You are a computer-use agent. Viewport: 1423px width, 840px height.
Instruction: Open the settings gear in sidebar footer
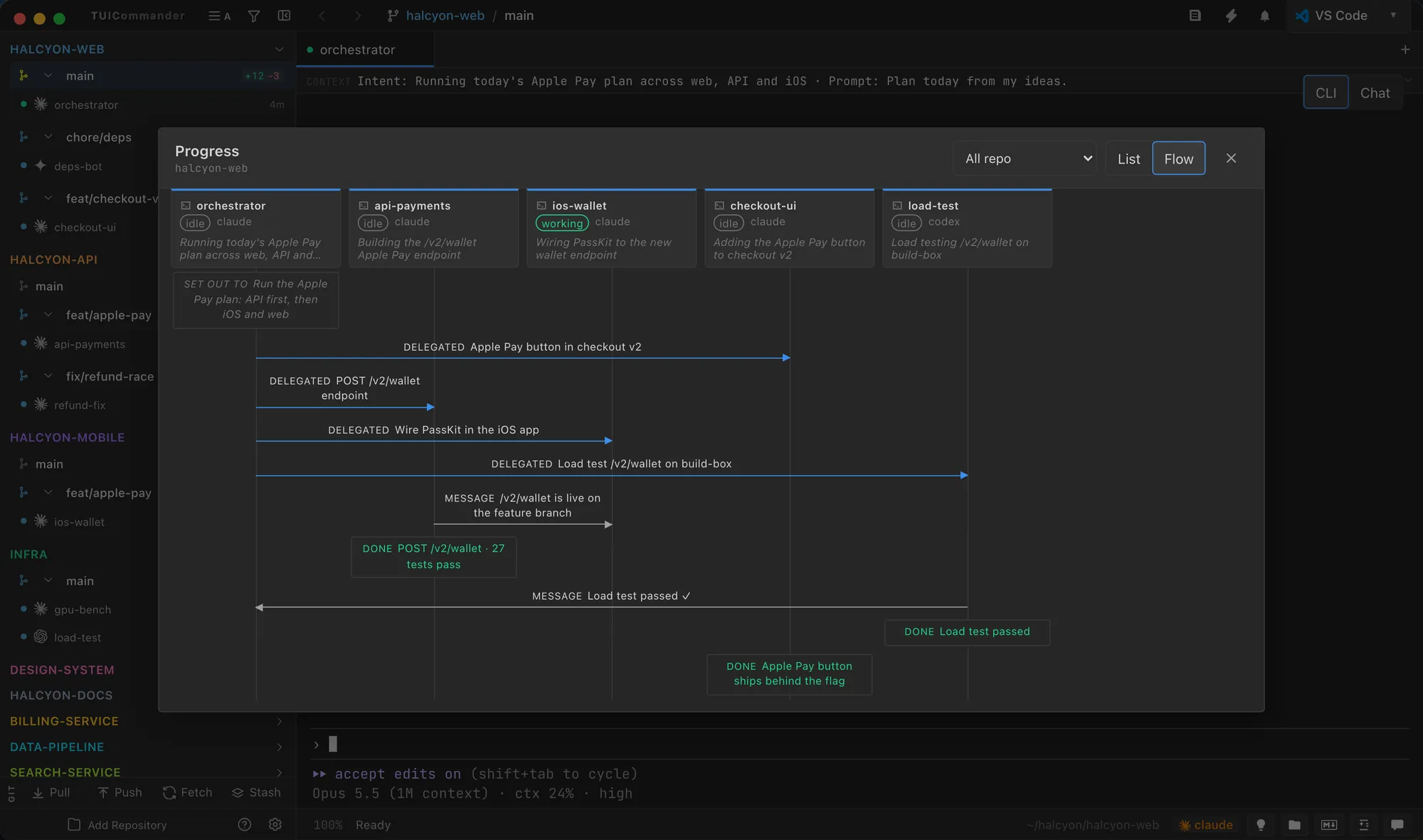coord(275,824)
